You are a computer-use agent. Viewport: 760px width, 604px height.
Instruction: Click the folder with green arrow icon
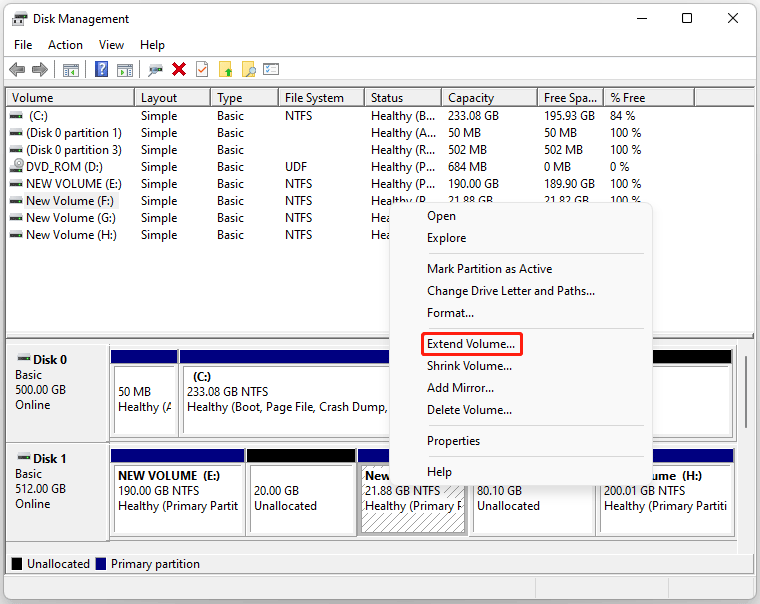click(225, 69)
